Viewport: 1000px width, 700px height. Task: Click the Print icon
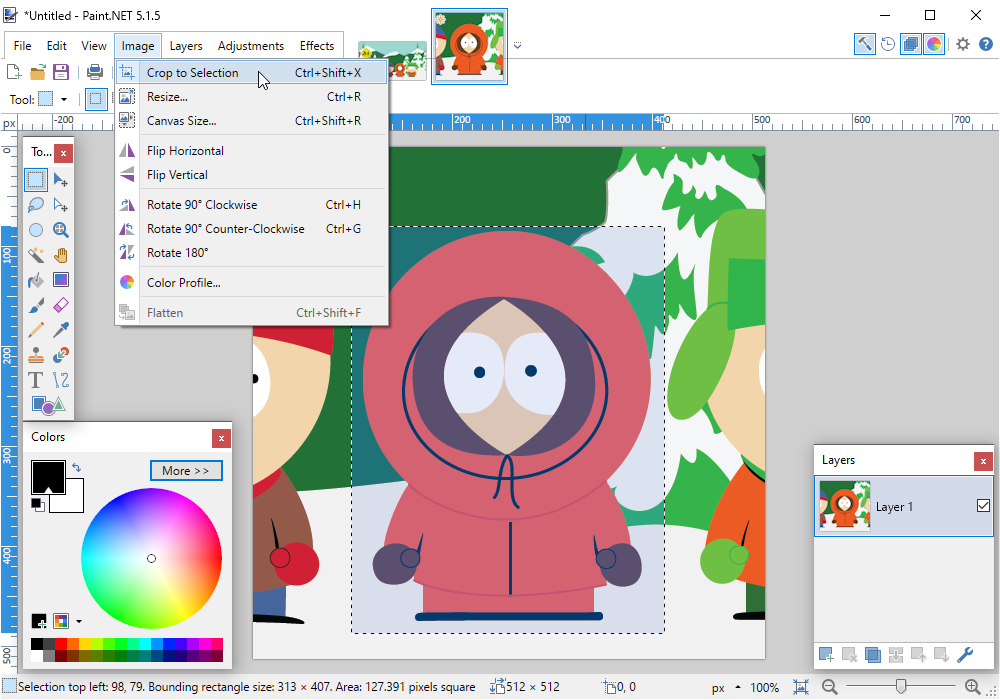(x=94, y=71)
